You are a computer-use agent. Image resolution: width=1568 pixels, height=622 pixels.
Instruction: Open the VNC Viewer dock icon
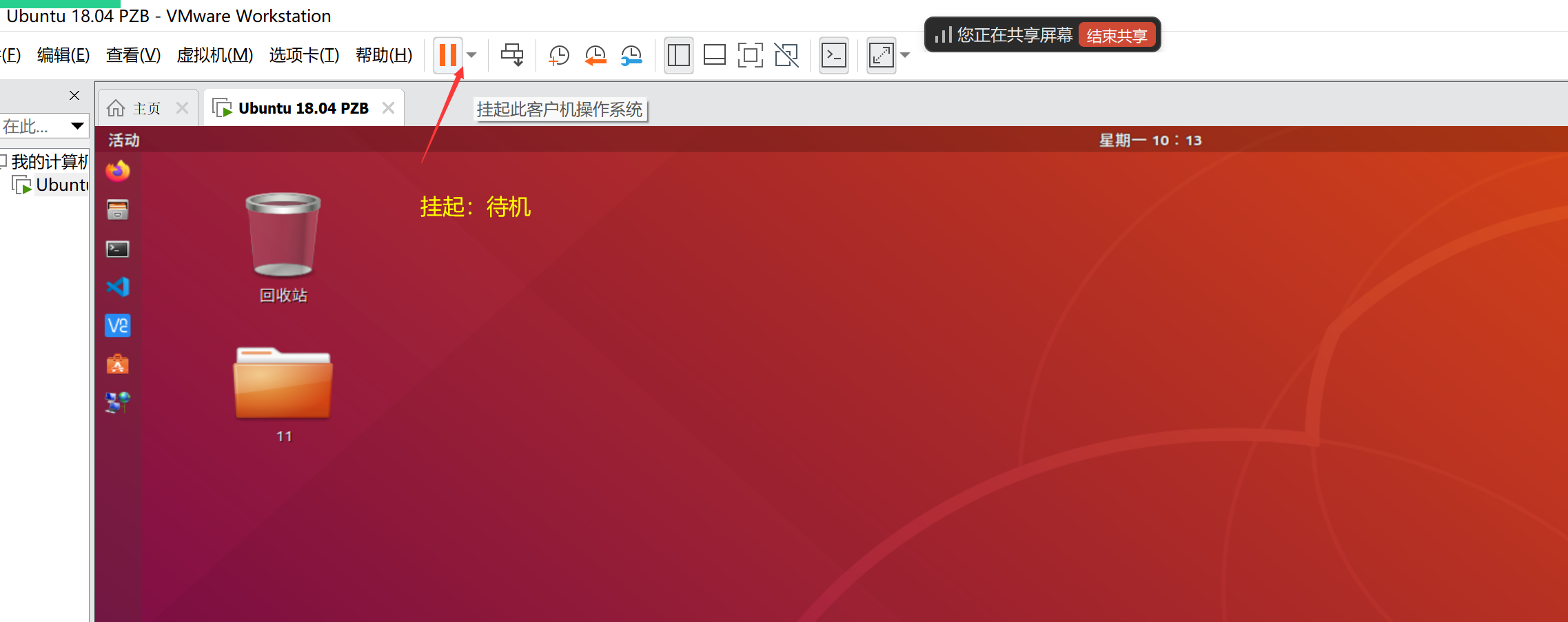pyautogui.click(x=118, y=325)
